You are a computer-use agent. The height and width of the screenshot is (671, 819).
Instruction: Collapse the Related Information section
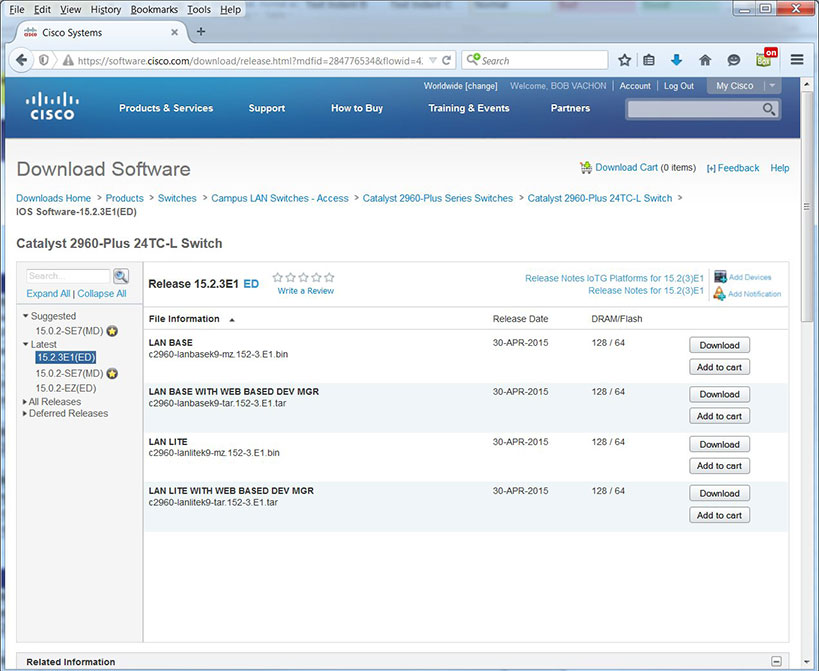click(x=776, y=661)
